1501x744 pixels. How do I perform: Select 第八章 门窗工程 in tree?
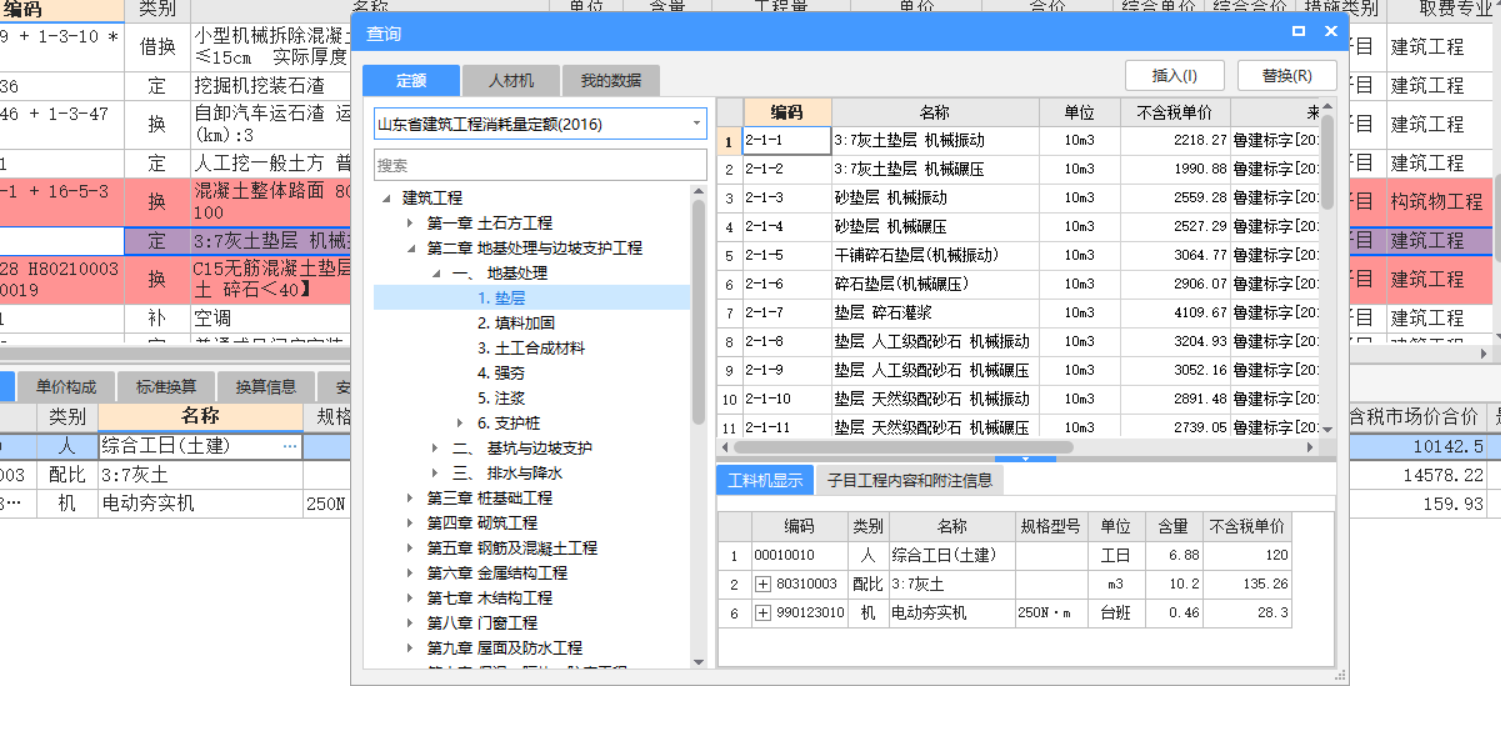point(482,623)
